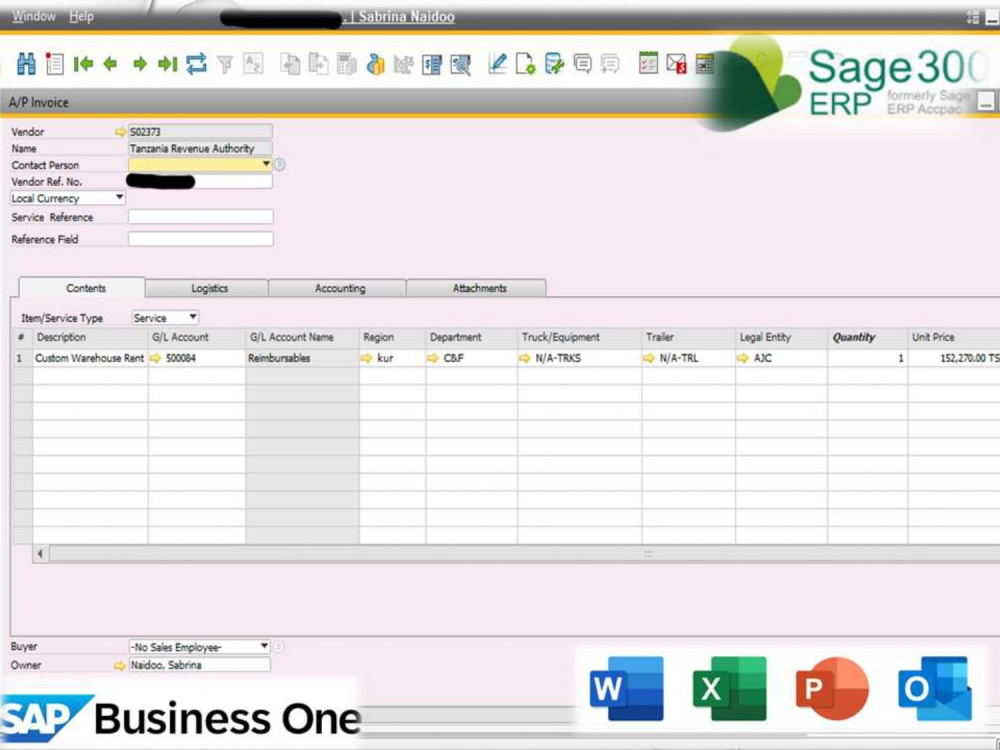Click the envelope with red badge icon
The width and height of the screenshot is (1000, 750).
tap(677, 64)
